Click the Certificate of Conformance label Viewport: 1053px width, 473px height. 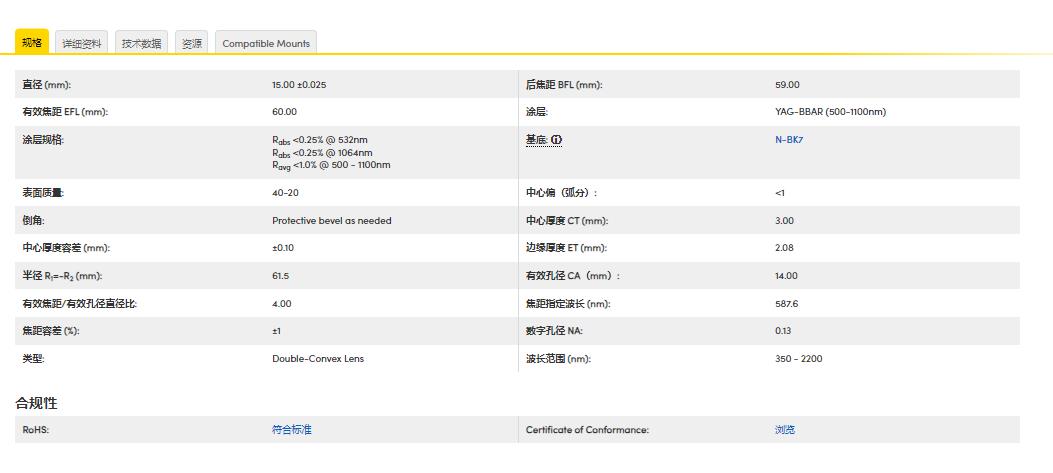tap(587, 430)
